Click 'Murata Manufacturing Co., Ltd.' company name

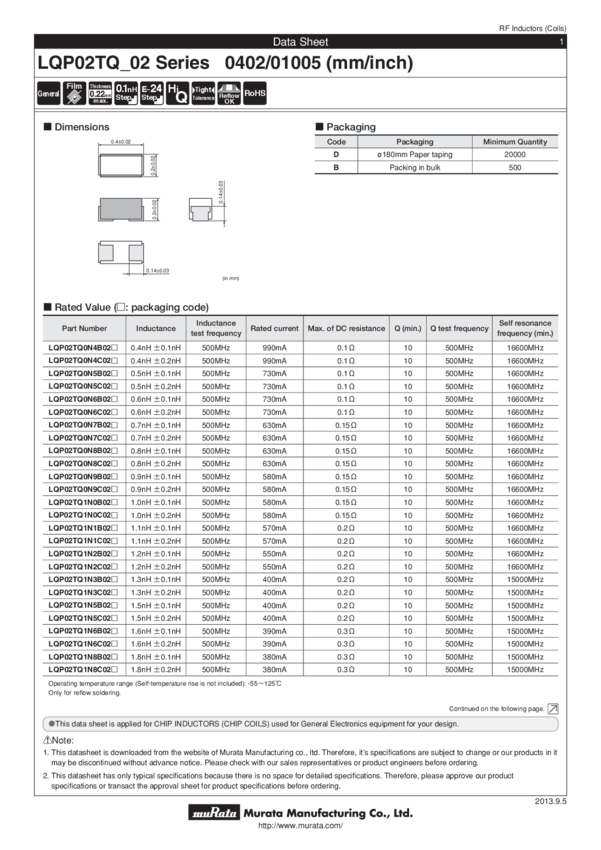[328, 813]
